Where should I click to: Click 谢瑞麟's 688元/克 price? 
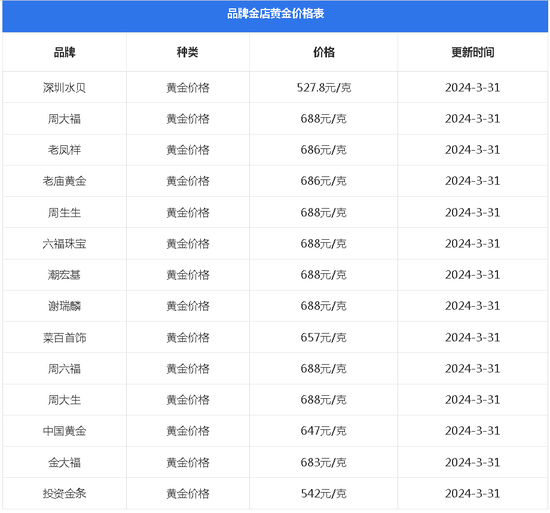(x=324, y=306)
